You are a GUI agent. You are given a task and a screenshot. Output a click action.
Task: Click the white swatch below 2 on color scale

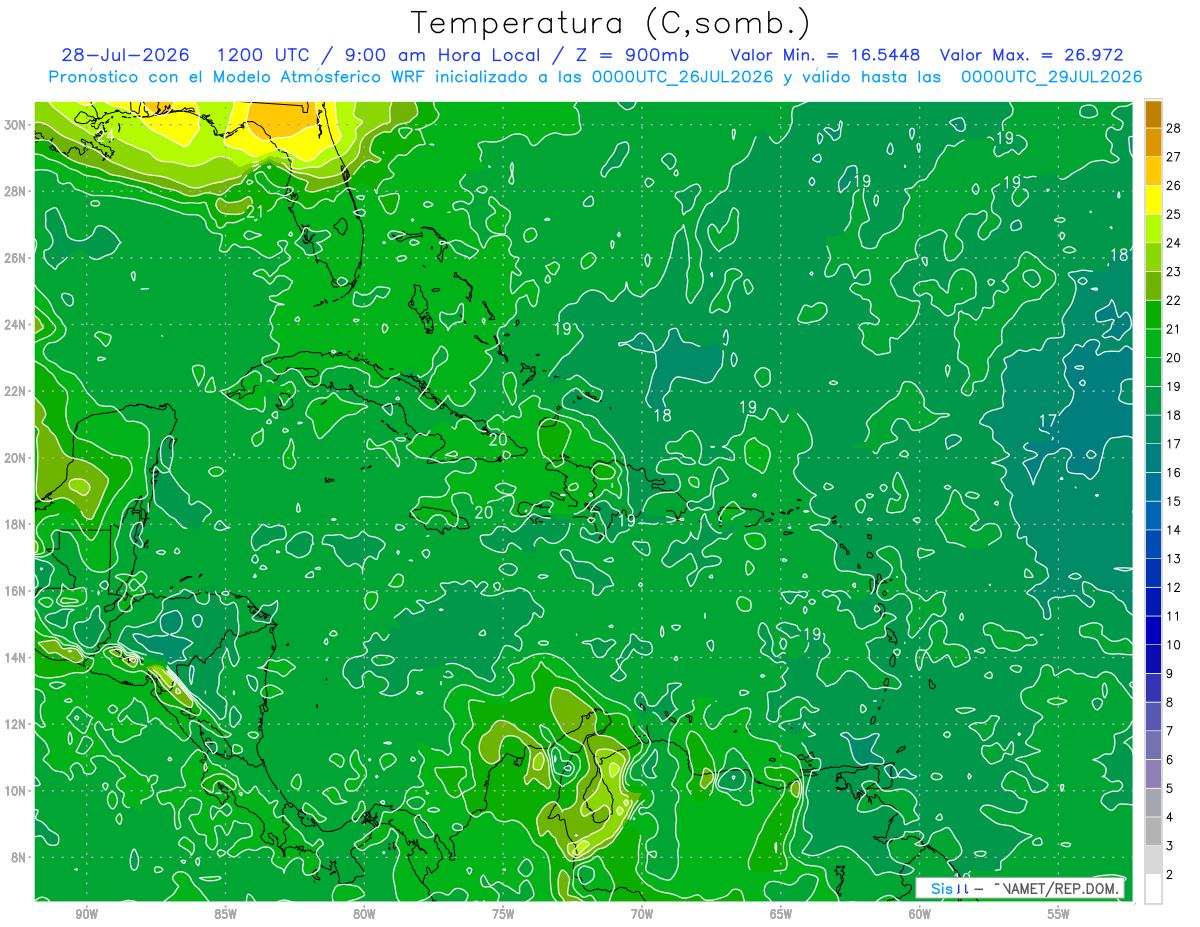(x=1153, y=888)
